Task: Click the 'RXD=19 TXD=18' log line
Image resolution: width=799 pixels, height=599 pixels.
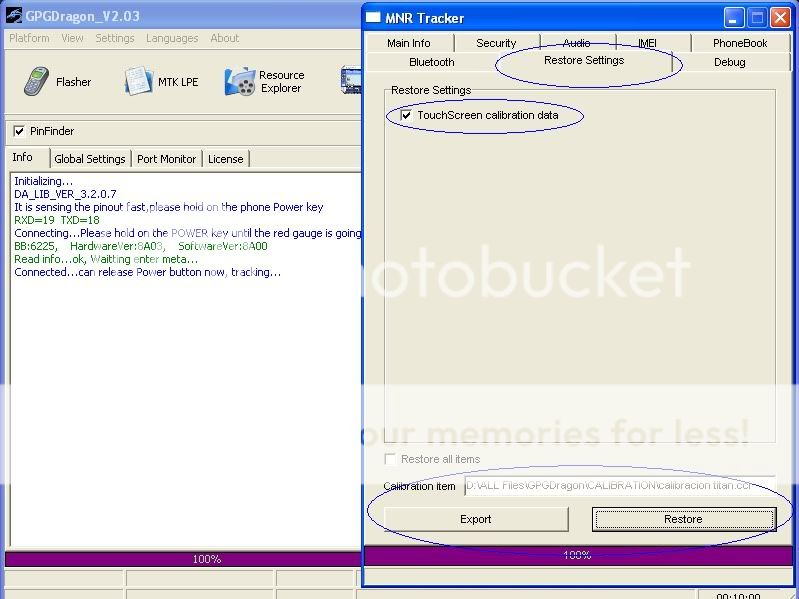Action: 57,220
